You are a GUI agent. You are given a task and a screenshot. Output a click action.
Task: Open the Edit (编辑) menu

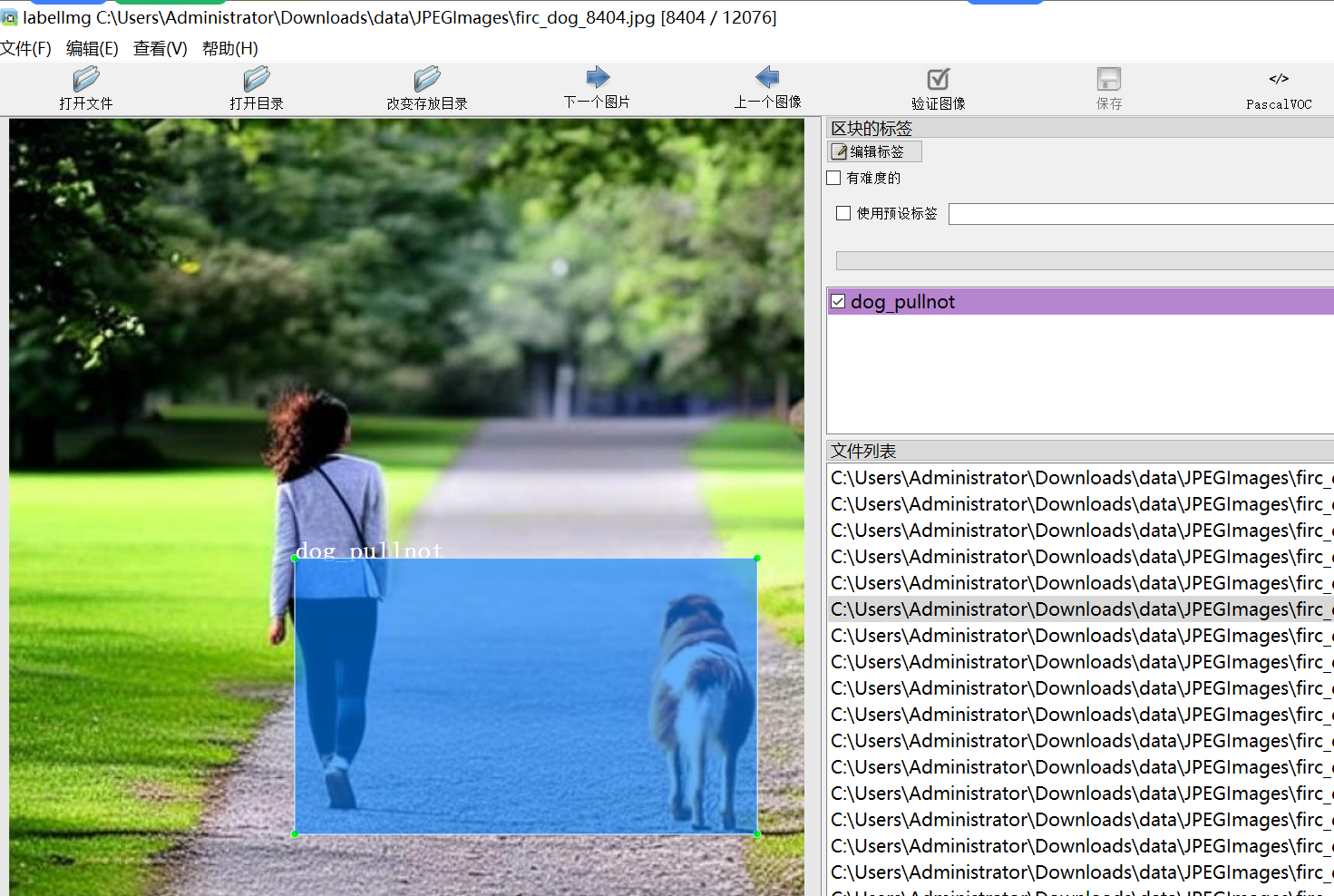[92, 48]
